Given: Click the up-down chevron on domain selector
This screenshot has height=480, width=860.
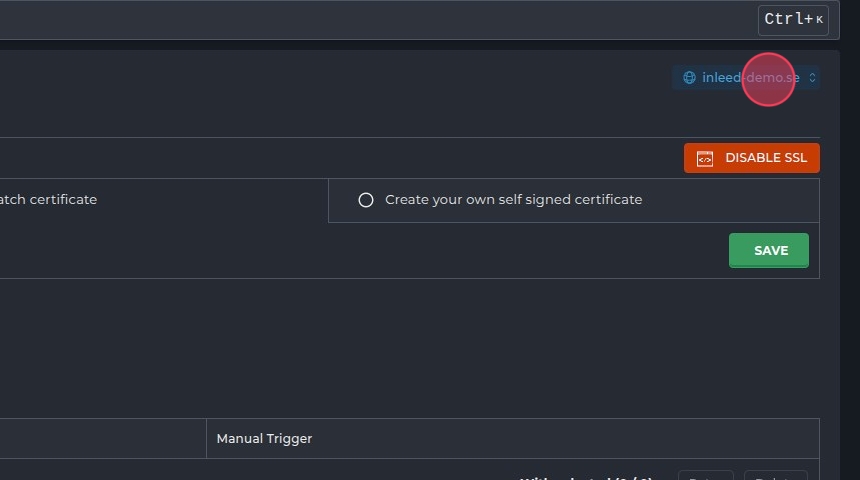Looking at the screenshot, I should pyautogui.click(x=813, y=77).
